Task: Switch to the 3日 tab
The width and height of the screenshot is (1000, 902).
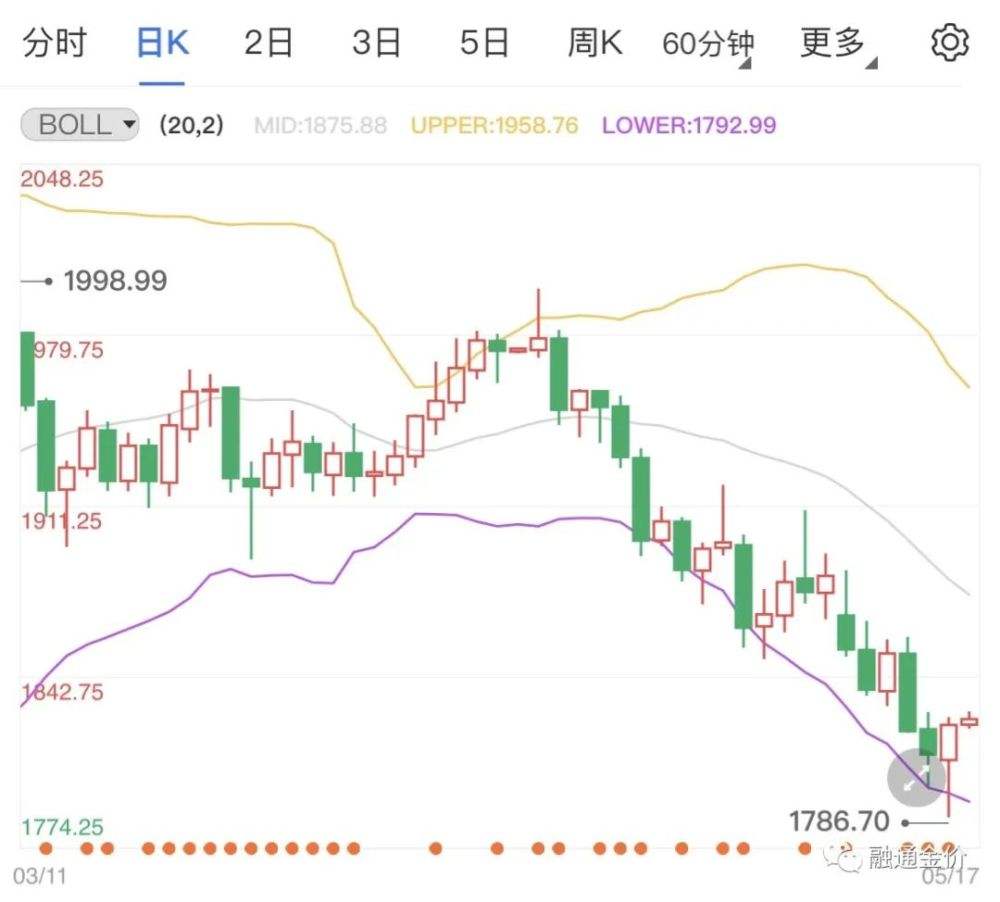Action: tap(377, 42)
